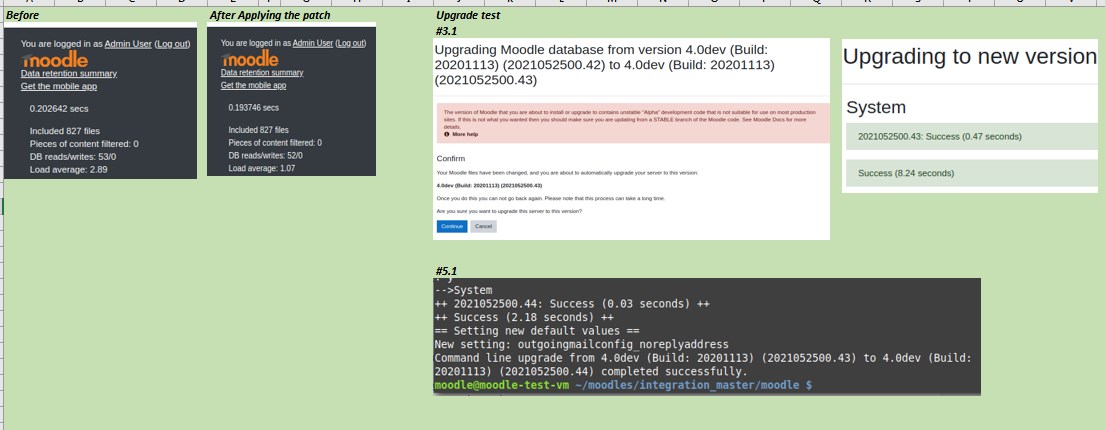The width and height of the screenshot is (1105, 430).
Task: Click the Moodle logo in After patch panel
Action: point(249,58)
